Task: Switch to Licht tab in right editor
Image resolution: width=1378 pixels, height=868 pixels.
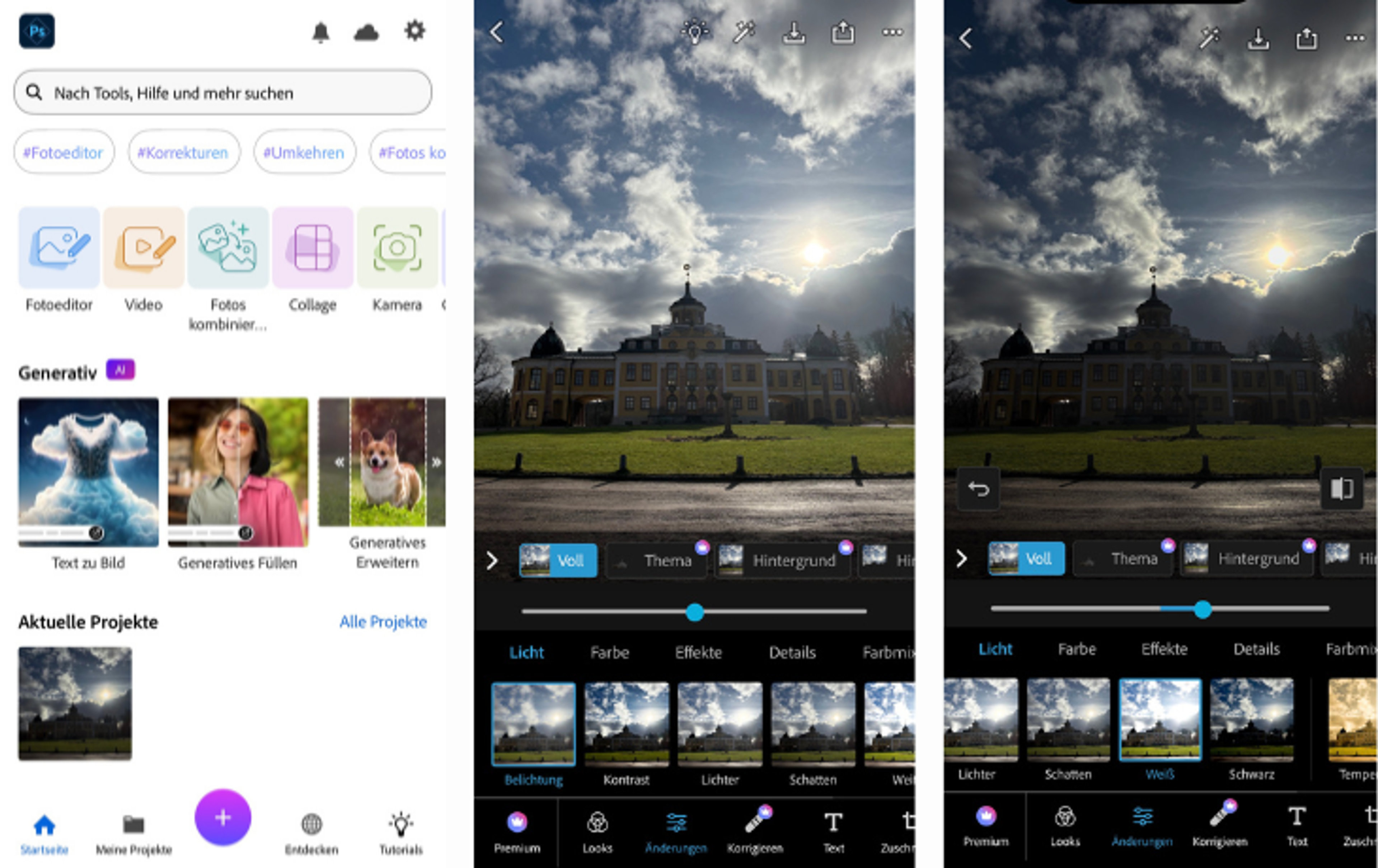Action: point(995,649)
